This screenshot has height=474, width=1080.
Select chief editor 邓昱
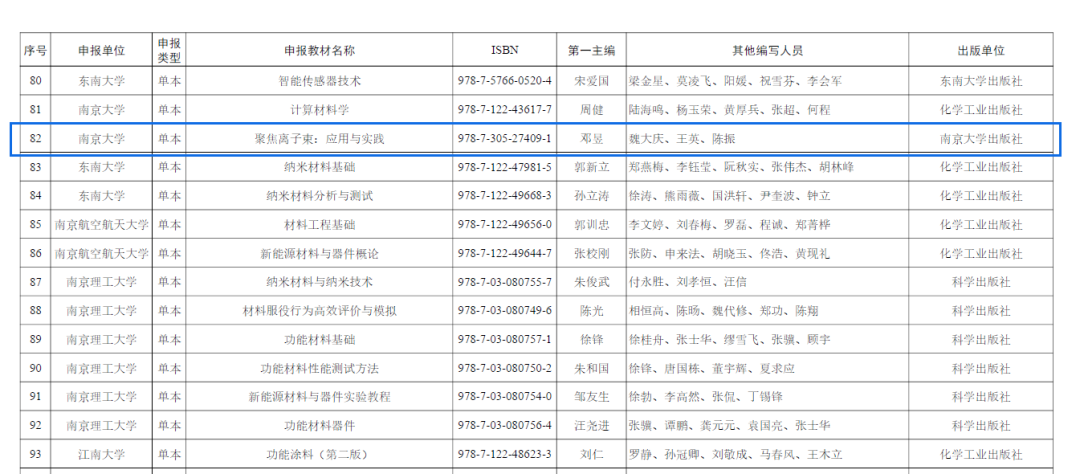pyautogui.click(x=592, y=139)
